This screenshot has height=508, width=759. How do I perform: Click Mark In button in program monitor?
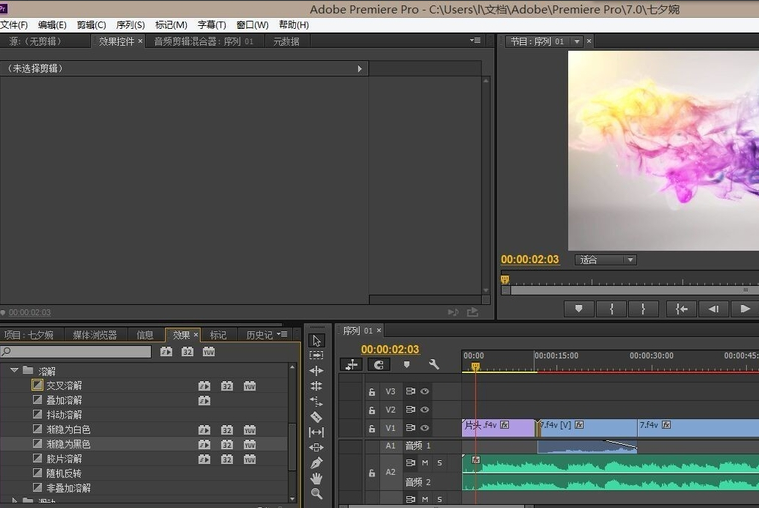tap(611, 309)
